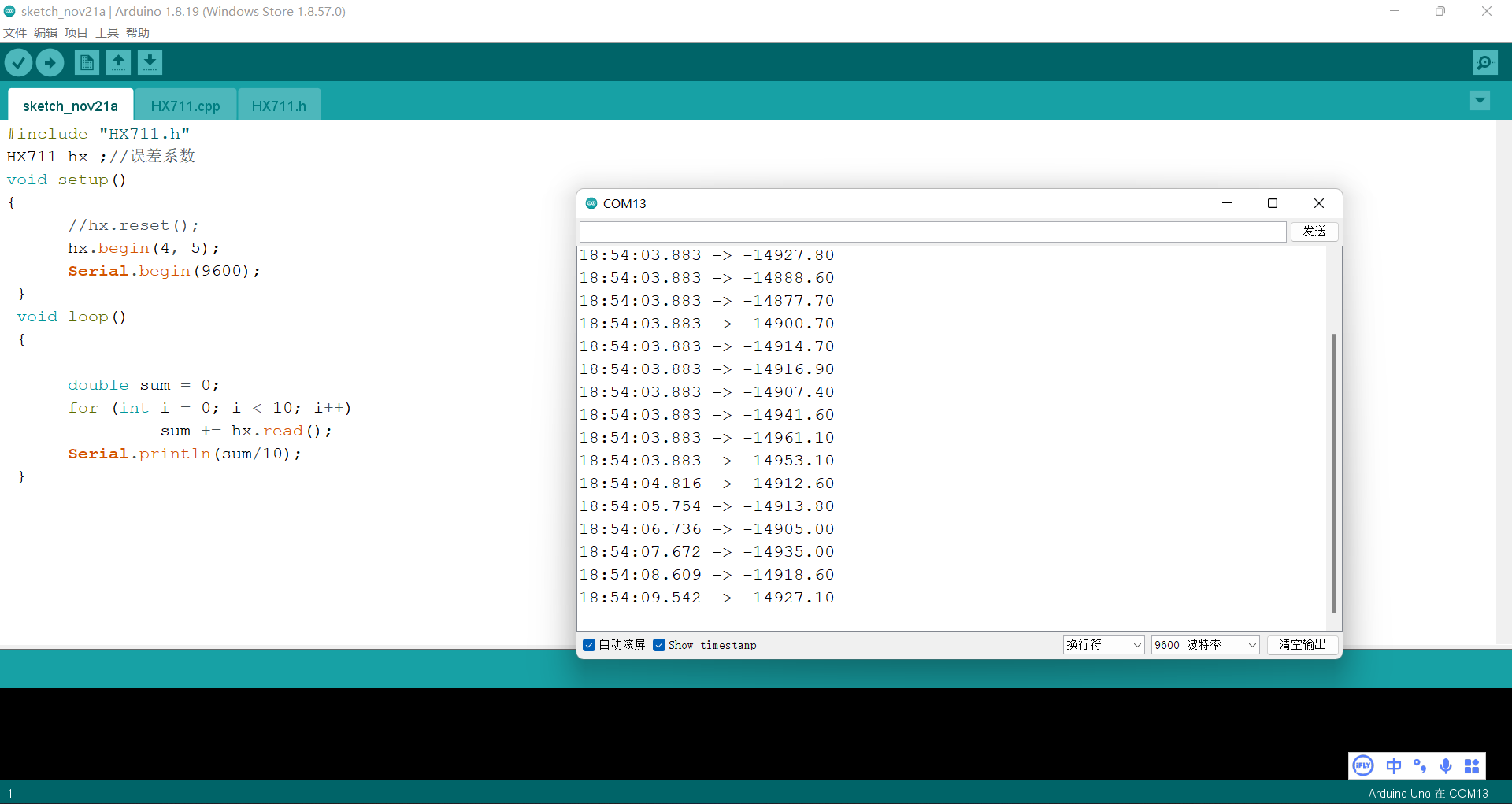Open the line ending (换行符) dropdown
The height and width of the screenshot is (804, 1512).
(1103, 645)
